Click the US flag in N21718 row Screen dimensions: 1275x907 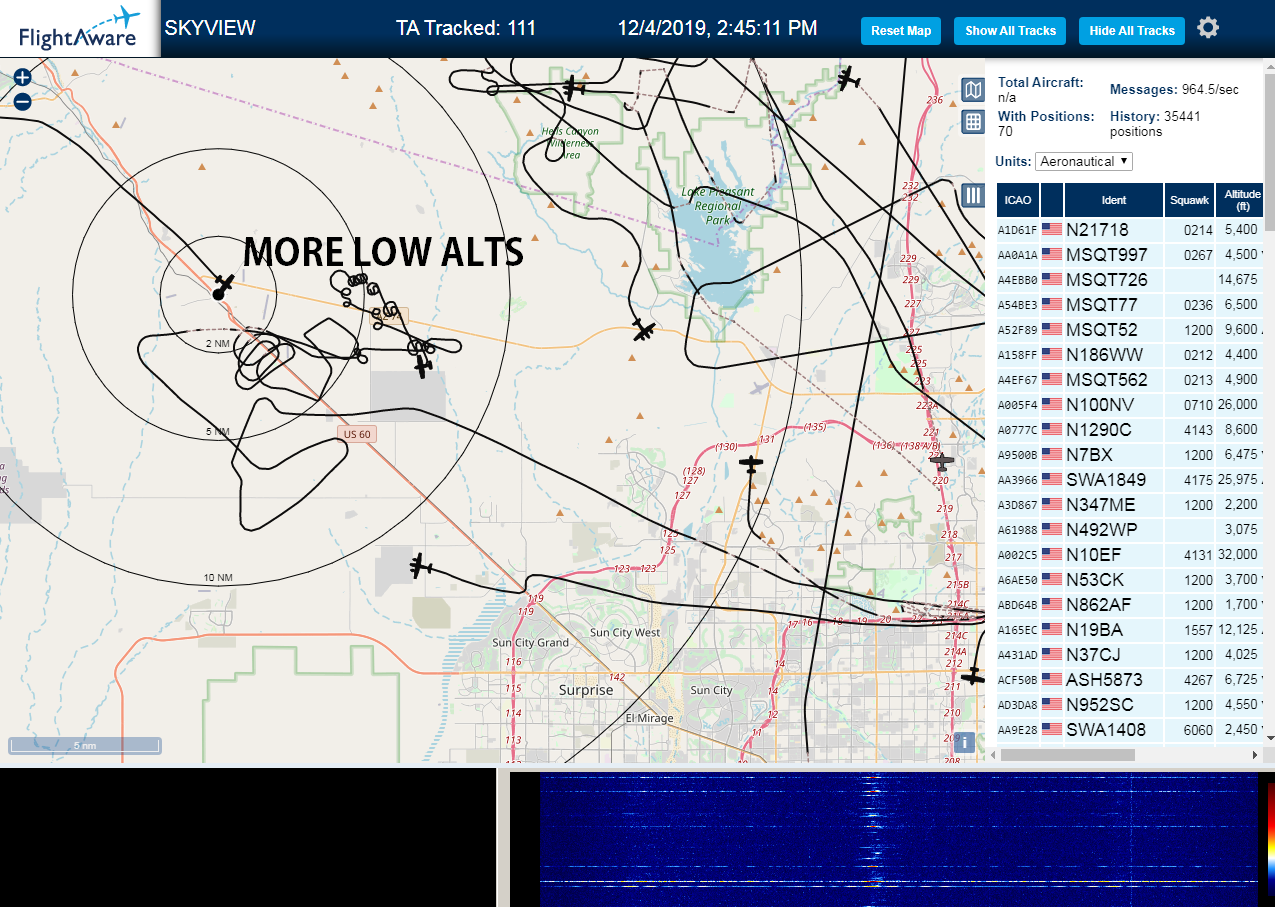pyautogui.click(x=1051, y=230)
